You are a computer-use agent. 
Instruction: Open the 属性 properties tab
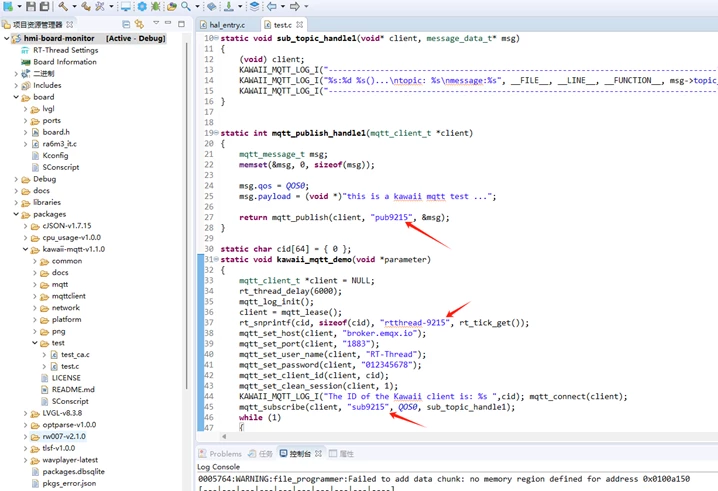[341, 453]
